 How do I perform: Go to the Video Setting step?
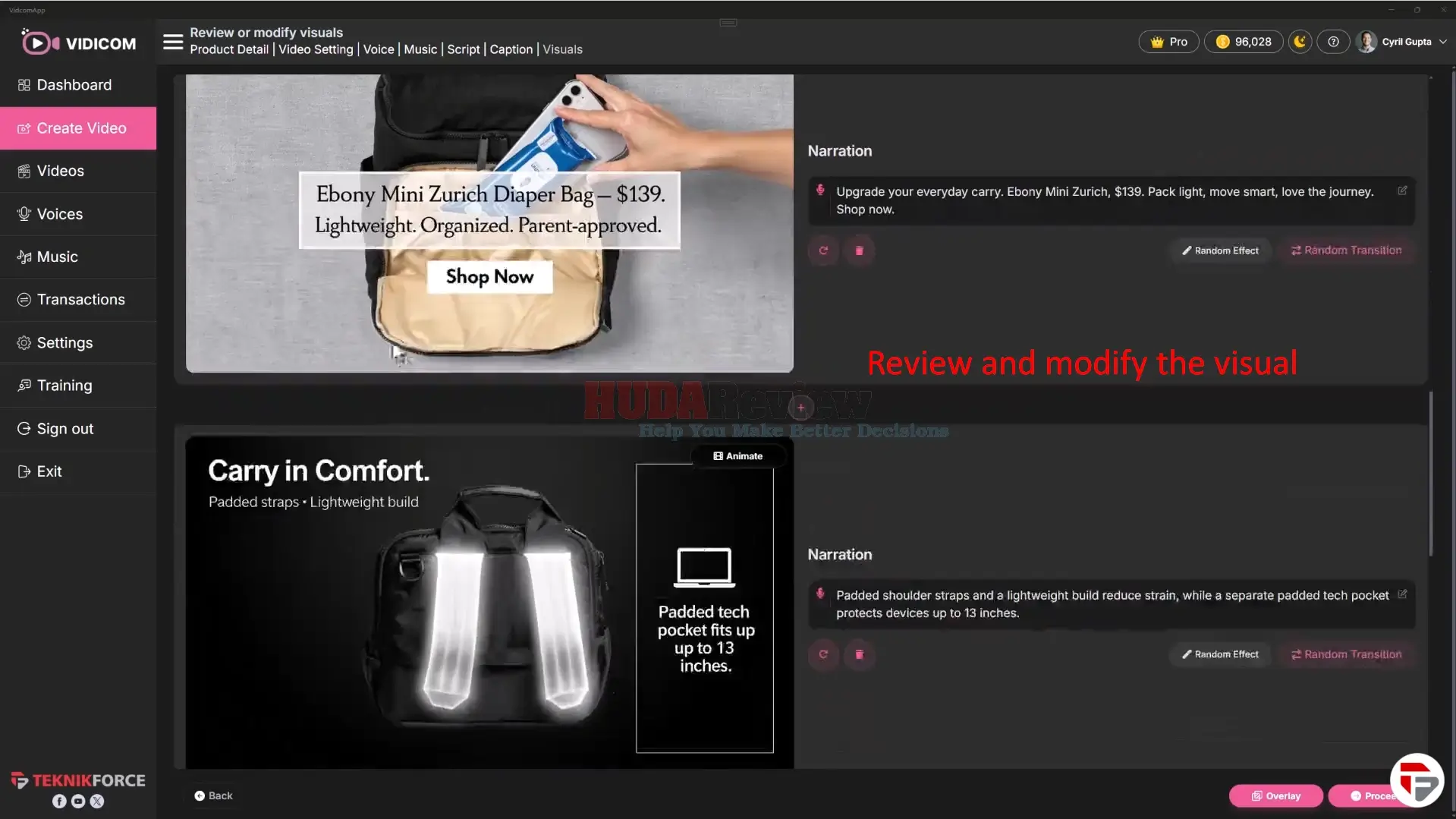pyautogui.click(x=316, y=49)
